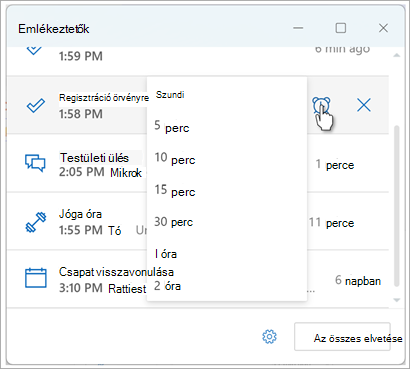Viewport: 410px width, 369px height.
Task: Click the 11 perce time label
Action: coord(331,223)
